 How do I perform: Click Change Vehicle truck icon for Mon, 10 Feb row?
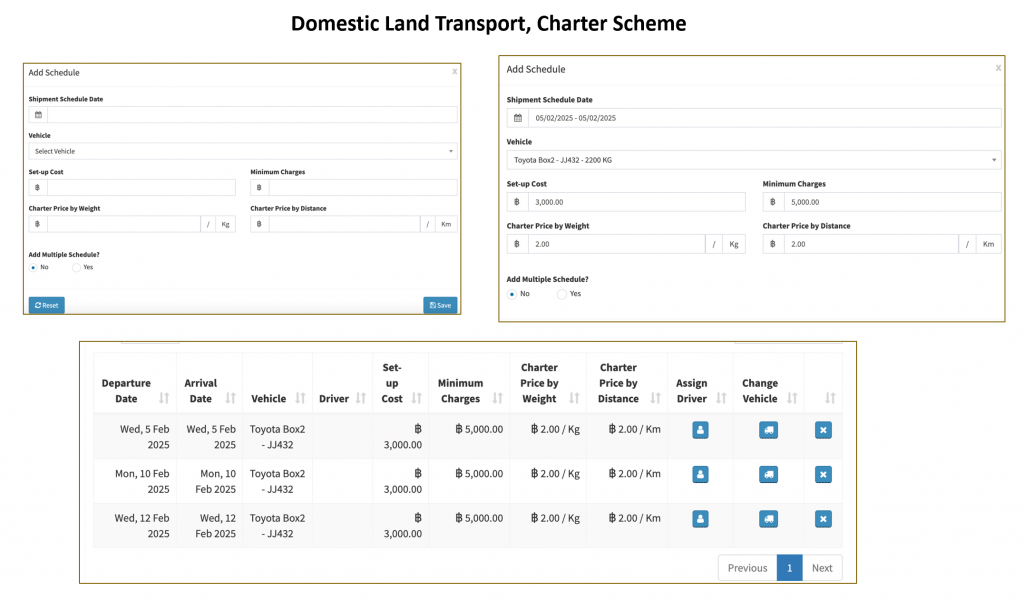pos(769,475)
